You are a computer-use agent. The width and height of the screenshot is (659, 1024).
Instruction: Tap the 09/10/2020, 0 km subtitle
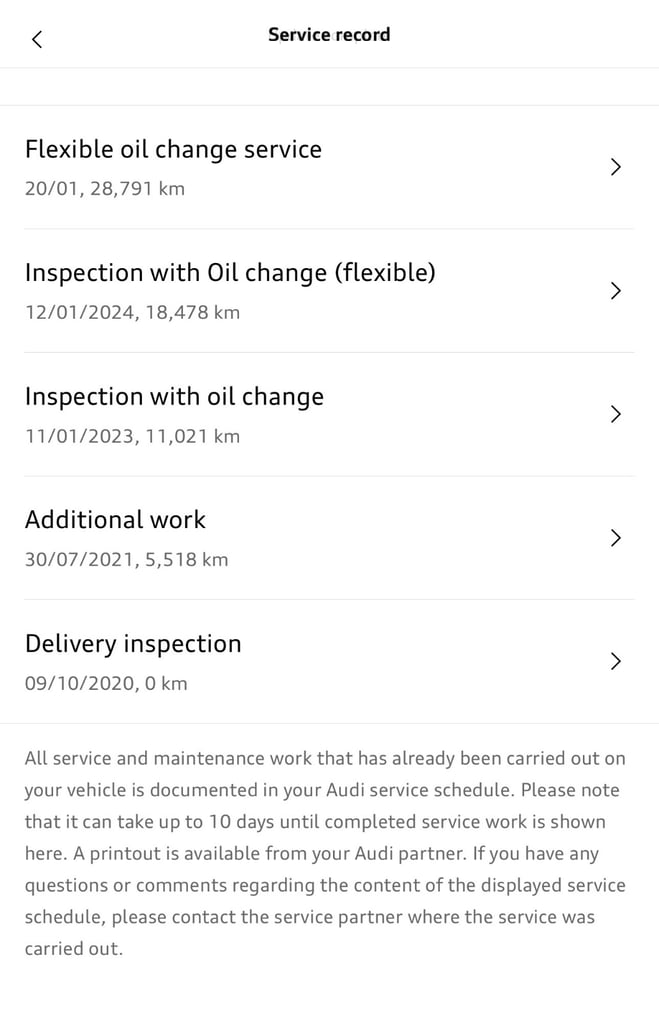[106, 683]
